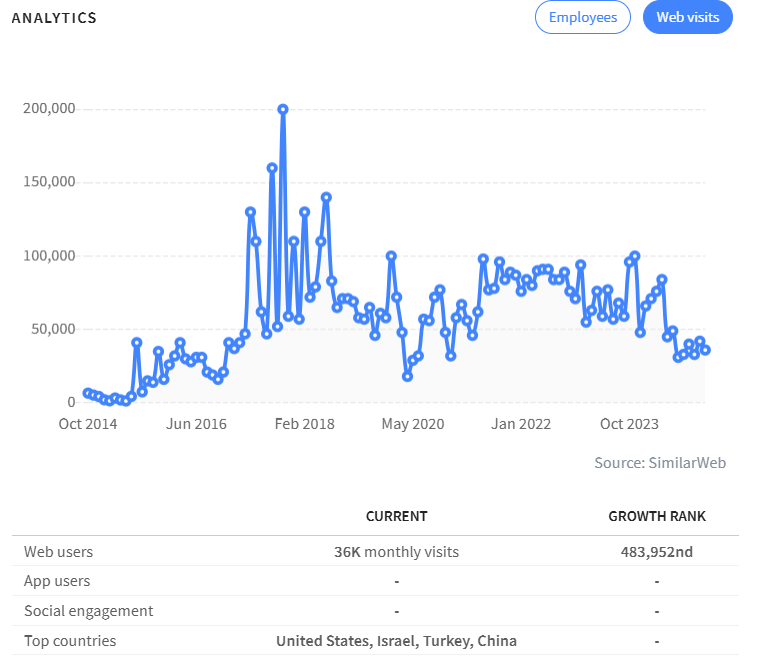Image resolution: width=762 pixels, height=665 pixels.
Task: Click the 'May 2020' axis label
Action: [413, 424]
